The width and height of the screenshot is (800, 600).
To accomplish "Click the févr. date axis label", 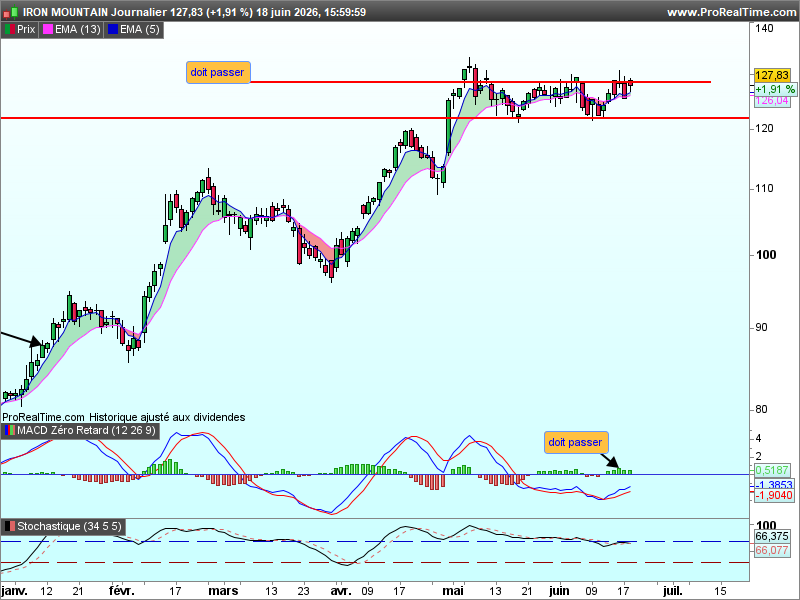I will click(x=121, y=591).
